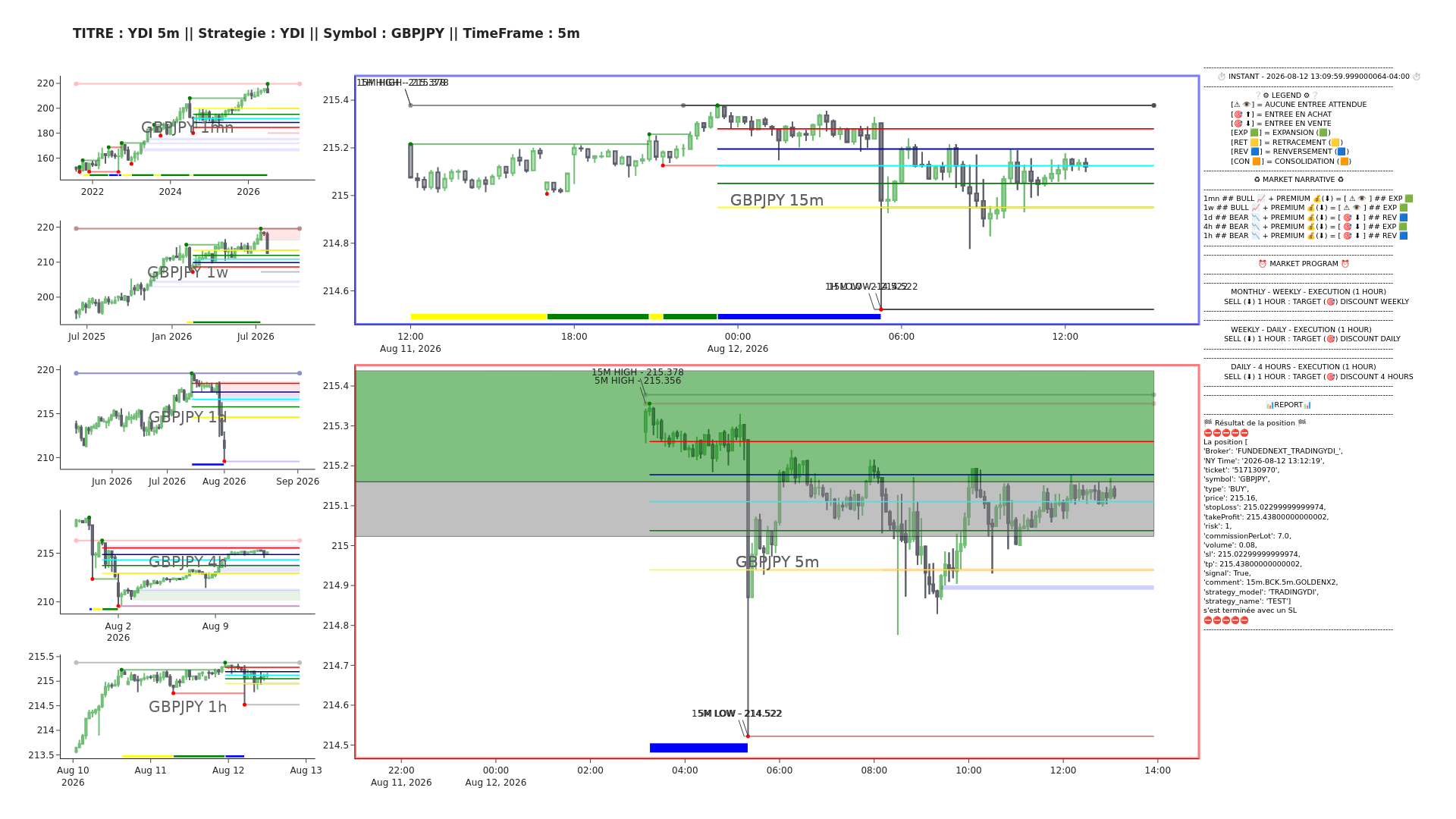Image resolution: width=1456 pixels, height=819 pixels.
Task: Open the GBPJPY 4h mini chart
Action: coord(187,562)
